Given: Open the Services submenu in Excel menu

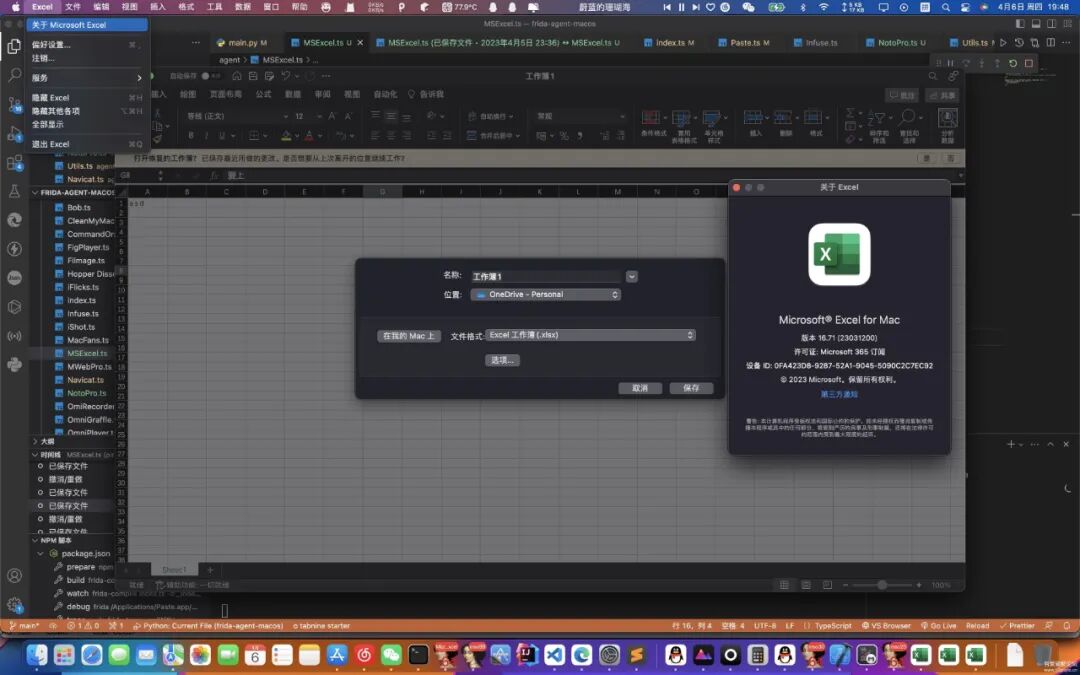Looking at the screenshot, I should (87, 78).
